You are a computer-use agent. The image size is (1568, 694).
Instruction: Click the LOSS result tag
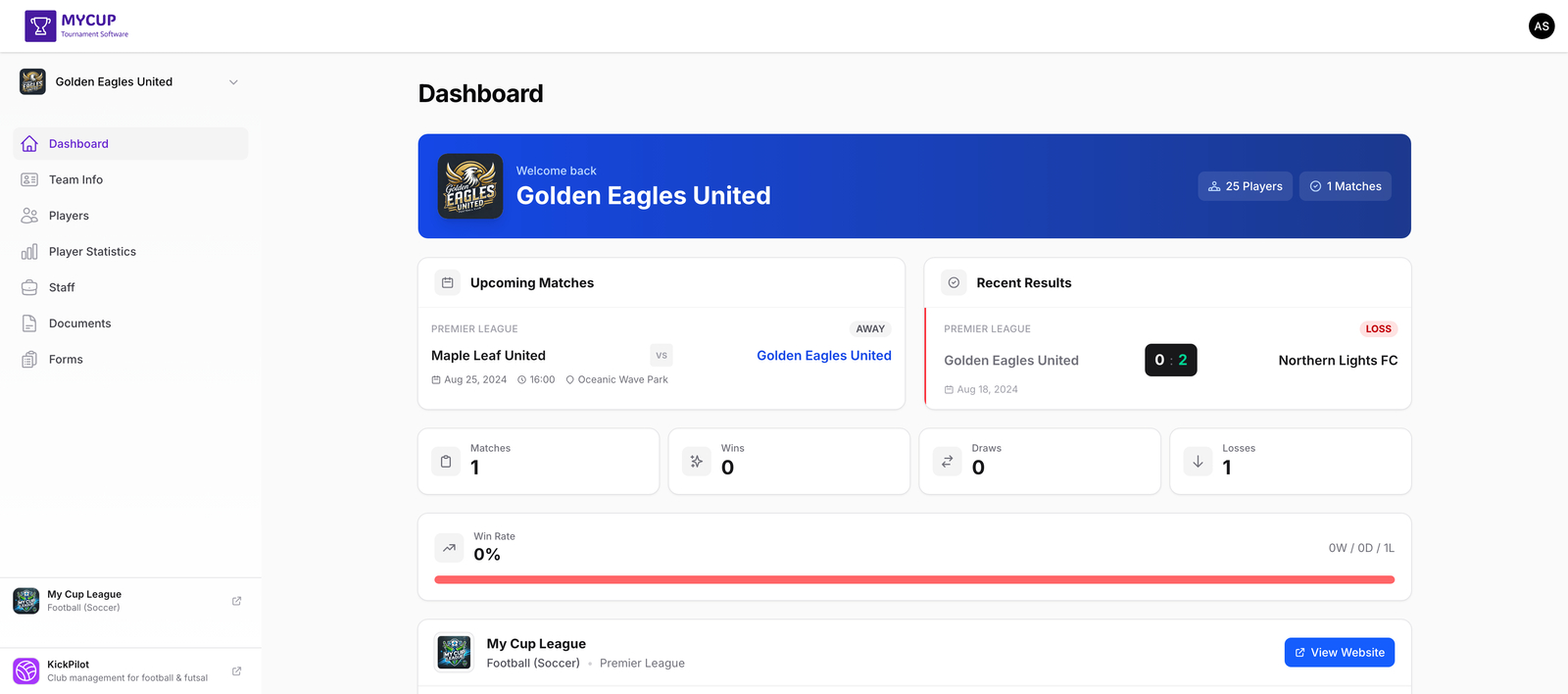click(x=1378, y=329)
